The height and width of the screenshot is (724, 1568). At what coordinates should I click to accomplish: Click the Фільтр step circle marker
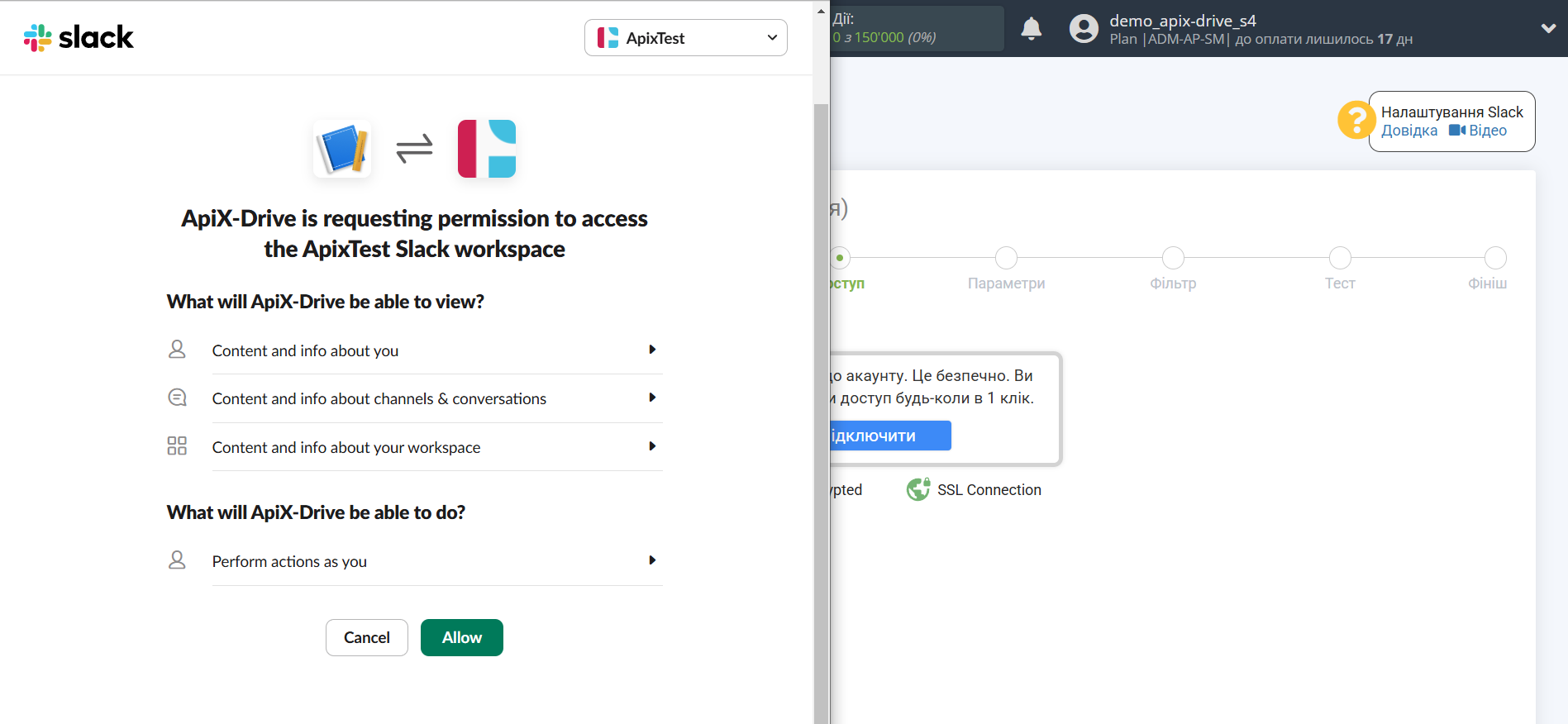1173,258
